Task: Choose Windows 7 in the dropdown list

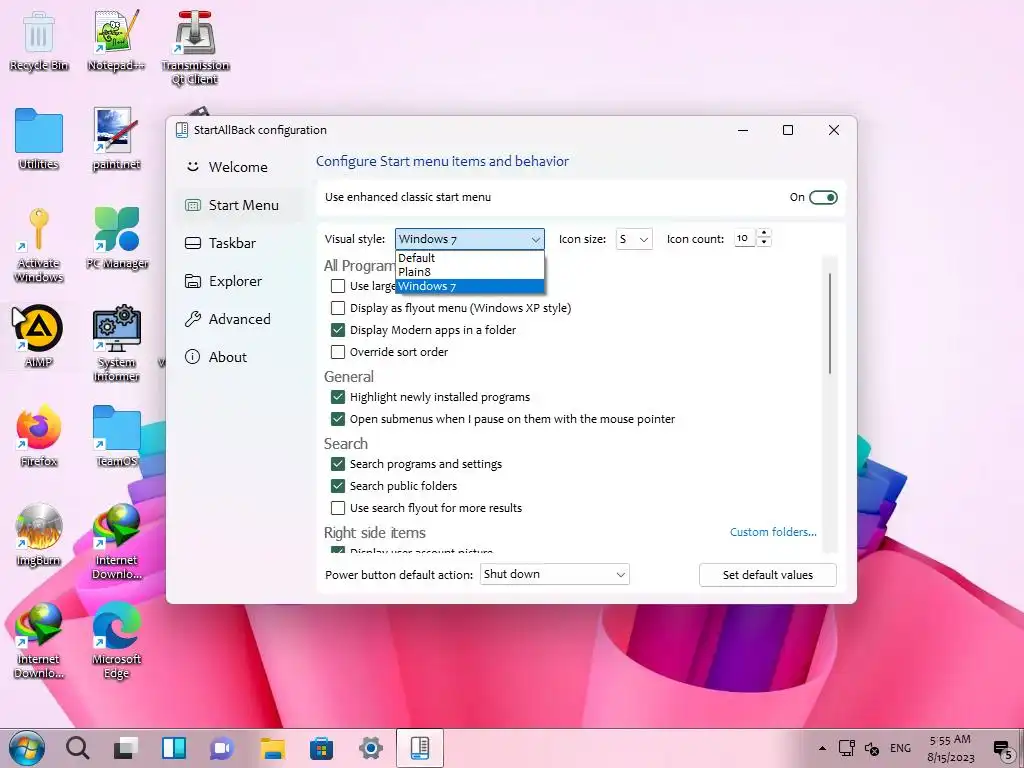Action: coord(469,286)
